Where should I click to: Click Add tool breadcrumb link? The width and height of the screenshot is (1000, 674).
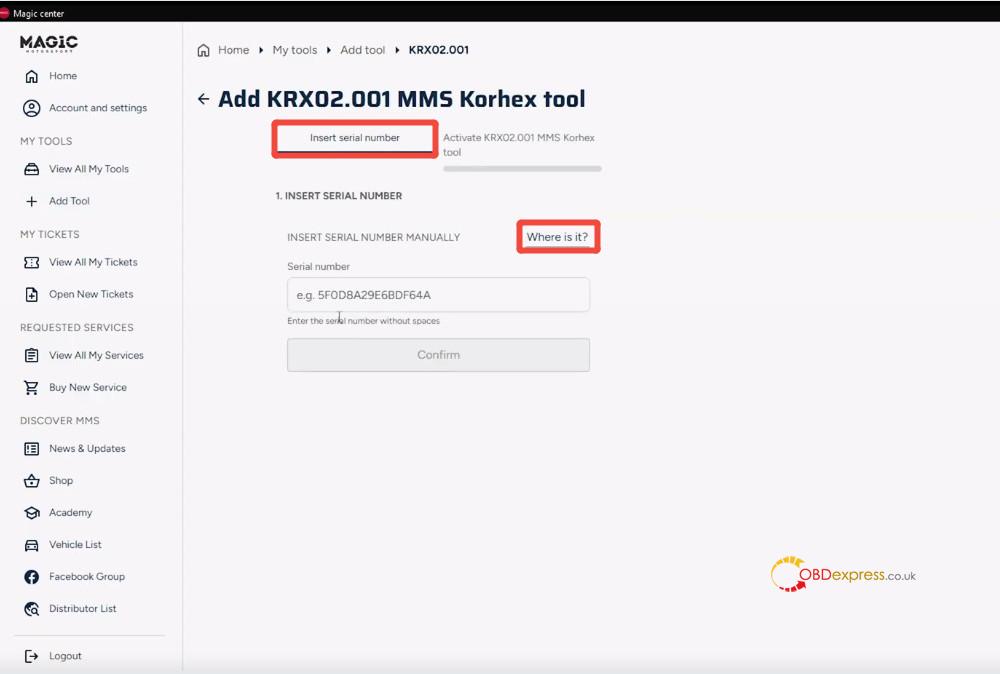(362, 50)
